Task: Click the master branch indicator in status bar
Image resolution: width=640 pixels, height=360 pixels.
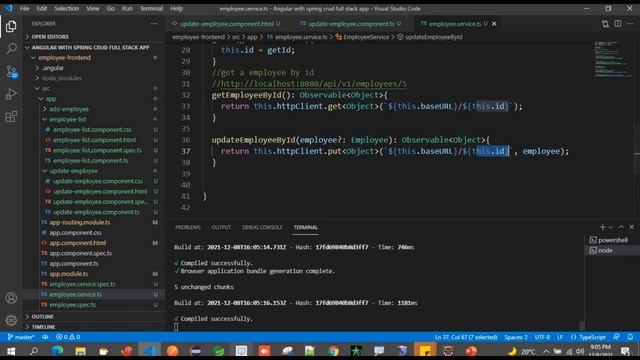Action: pyautogui.click(x=20, y=337)
